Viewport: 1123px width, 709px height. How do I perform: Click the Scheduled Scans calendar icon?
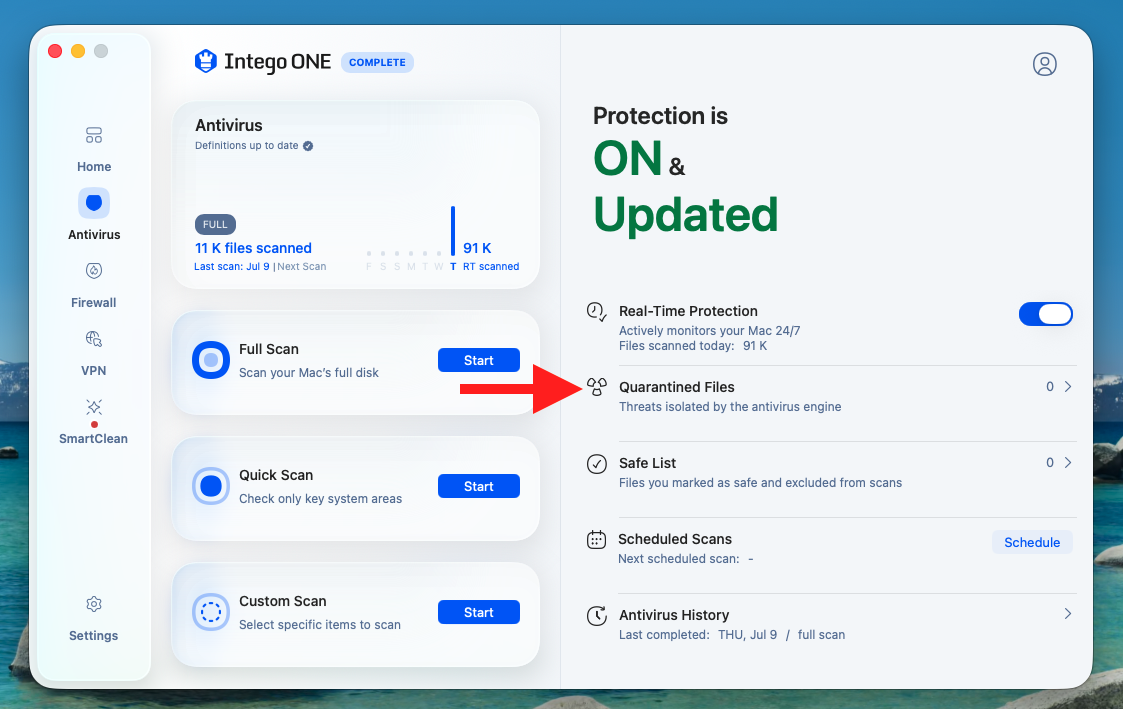pyautogui.click(x=597, y=539)
